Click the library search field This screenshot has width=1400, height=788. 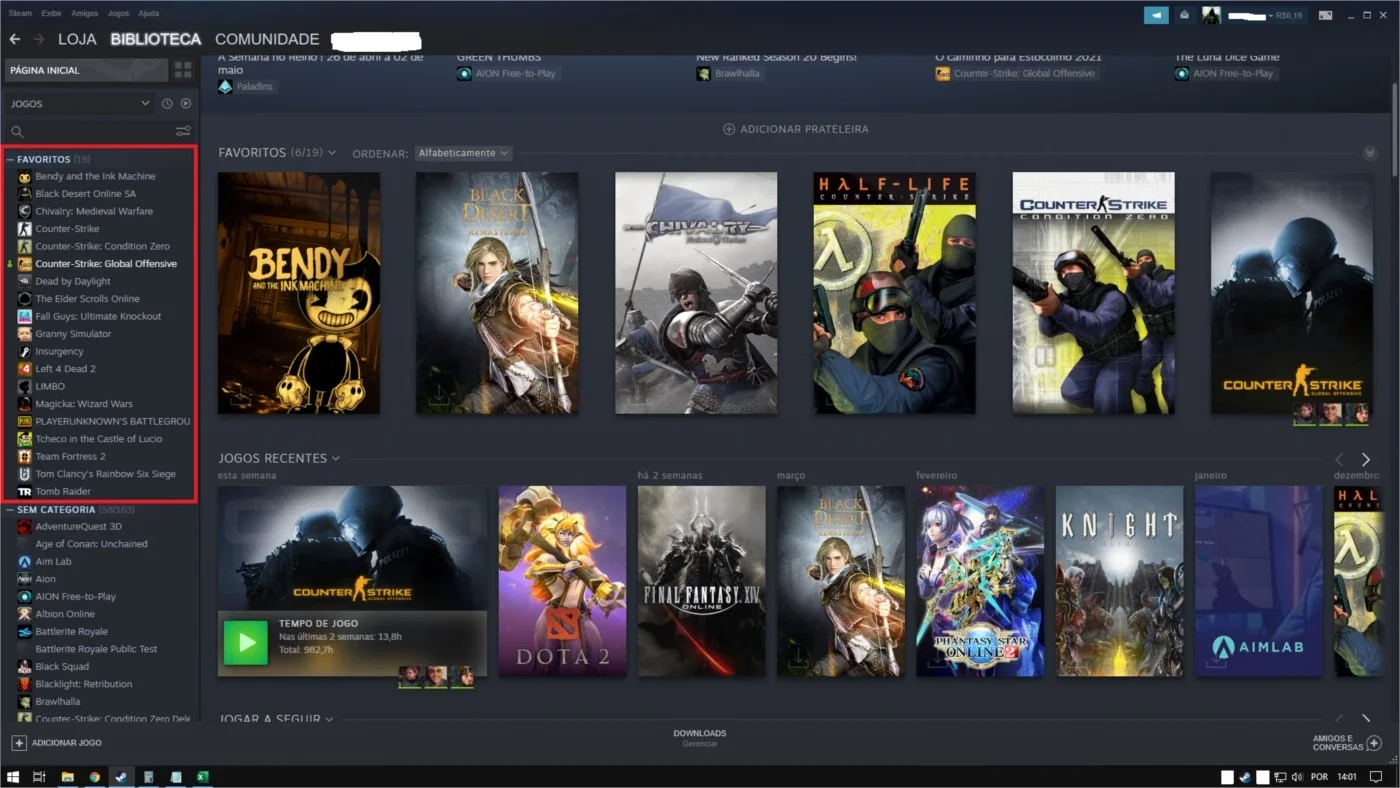(x=90, y=131)
